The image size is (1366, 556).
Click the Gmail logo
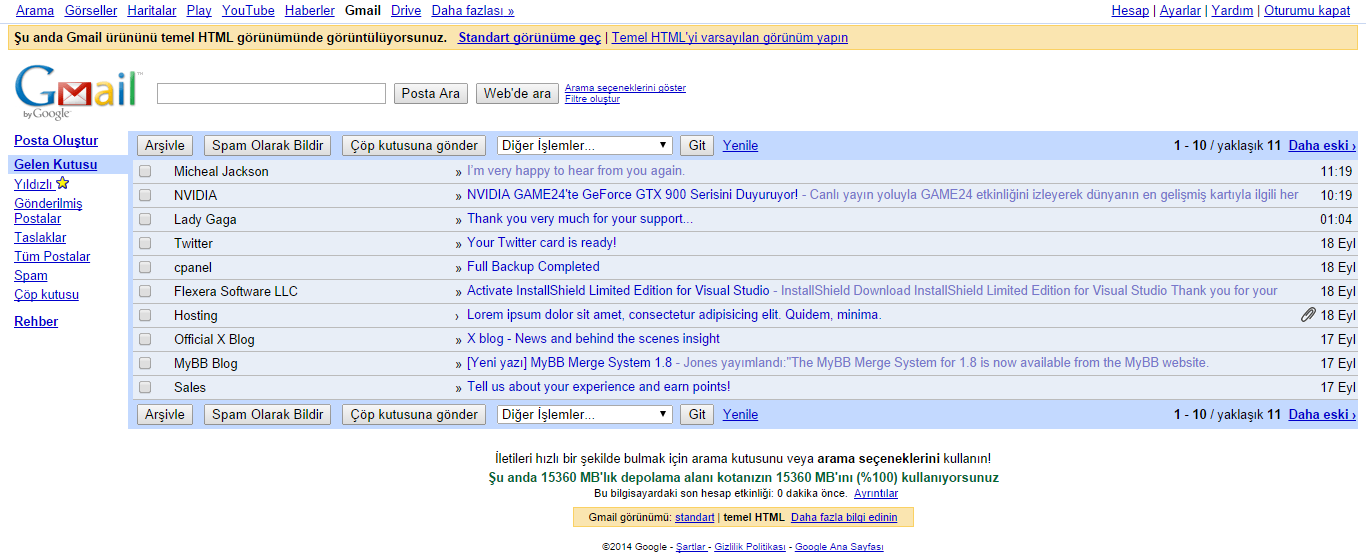coord(78,92)
